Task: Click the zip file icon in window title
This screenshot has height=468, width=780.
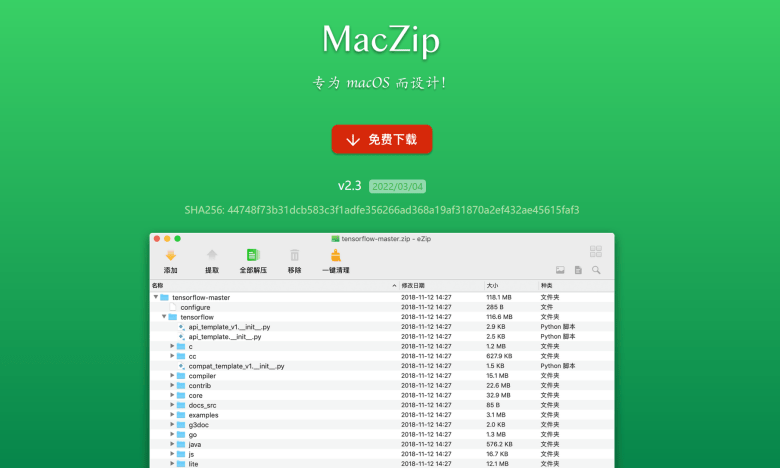Action: coord(335,239)
